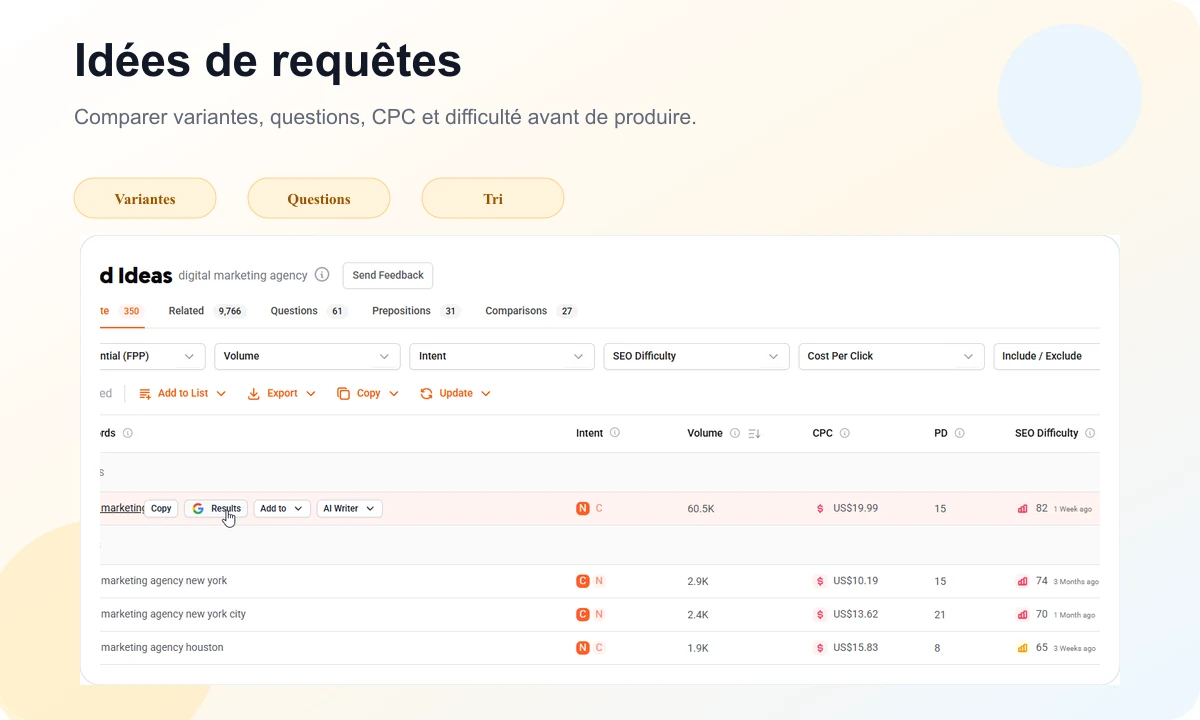The image size is (1200, 720).
Task: Sort by Volume using the sort icon
Action: [x=754, y=433]
